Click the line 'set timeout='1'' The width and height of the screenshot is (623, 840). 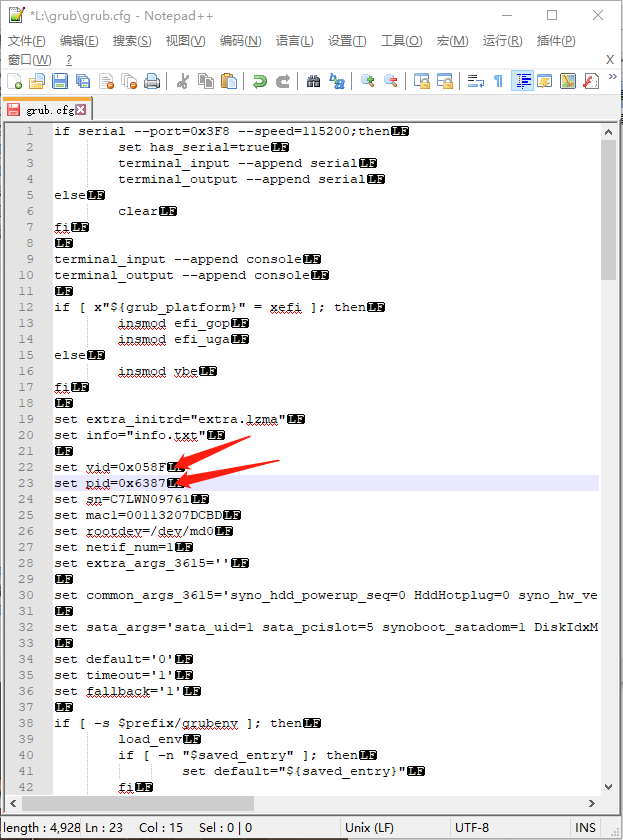pyautogui.click(x=114, y=675)
